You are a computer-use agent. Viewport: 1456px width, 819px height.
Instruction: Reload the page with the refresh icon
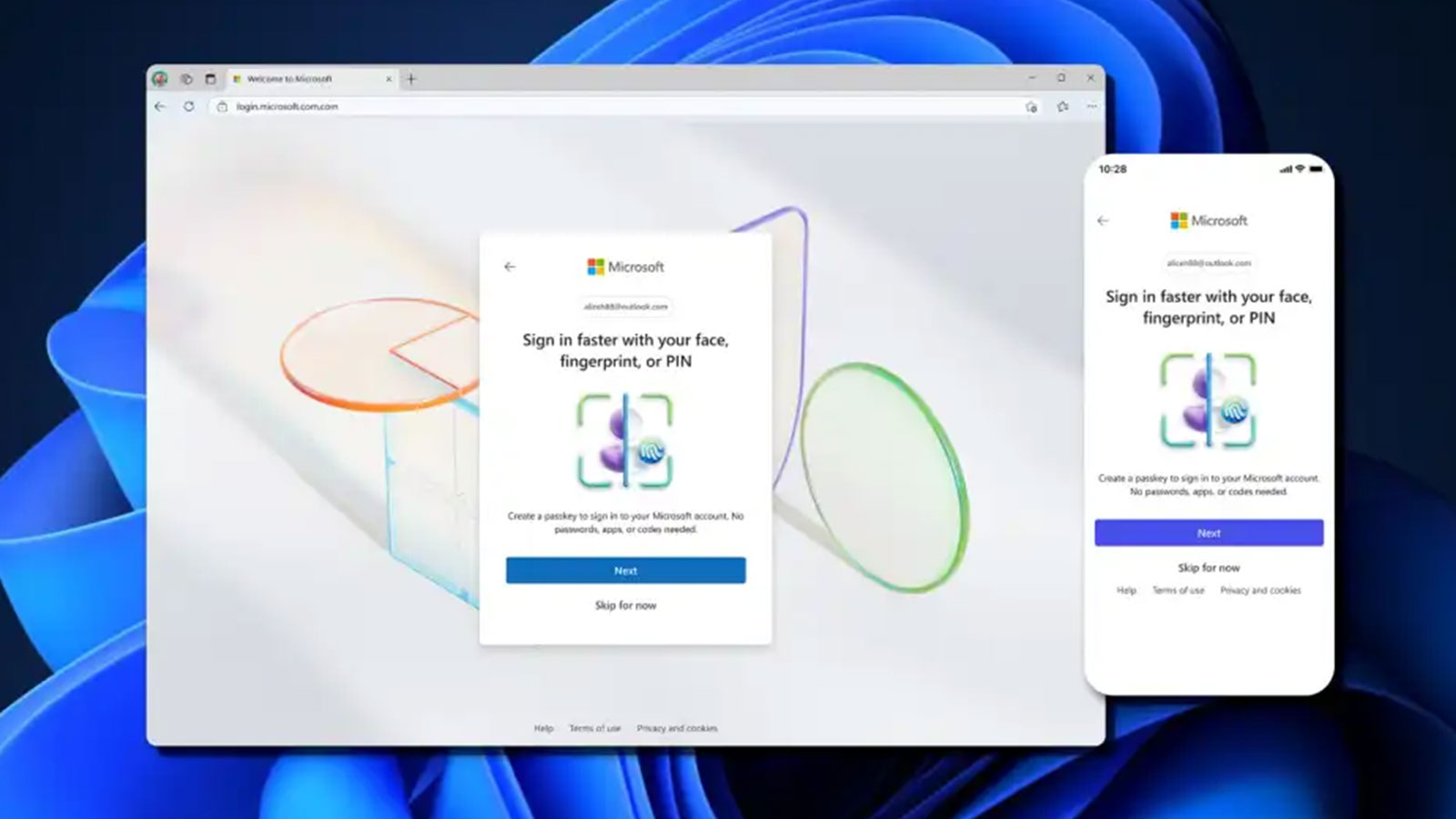point(188,106)
